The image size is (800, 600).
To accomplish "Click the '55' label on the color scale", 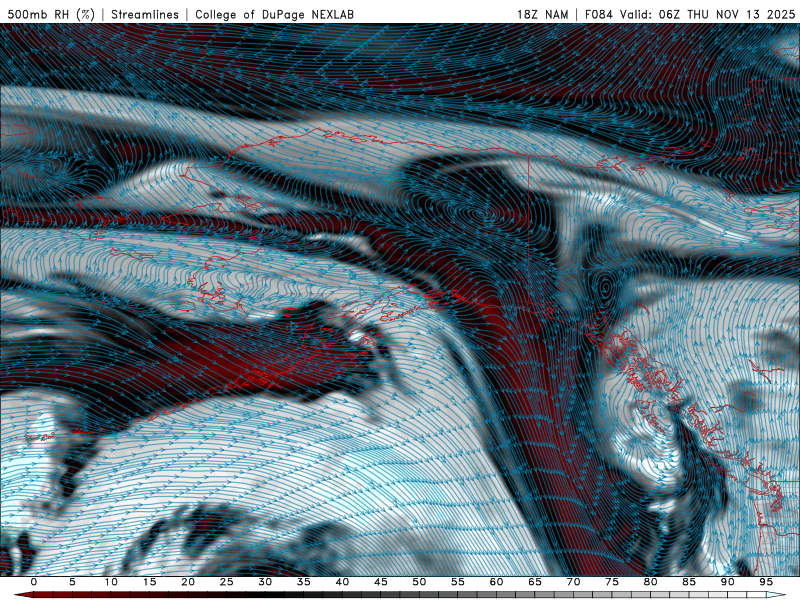I will (x=458, y=582).
